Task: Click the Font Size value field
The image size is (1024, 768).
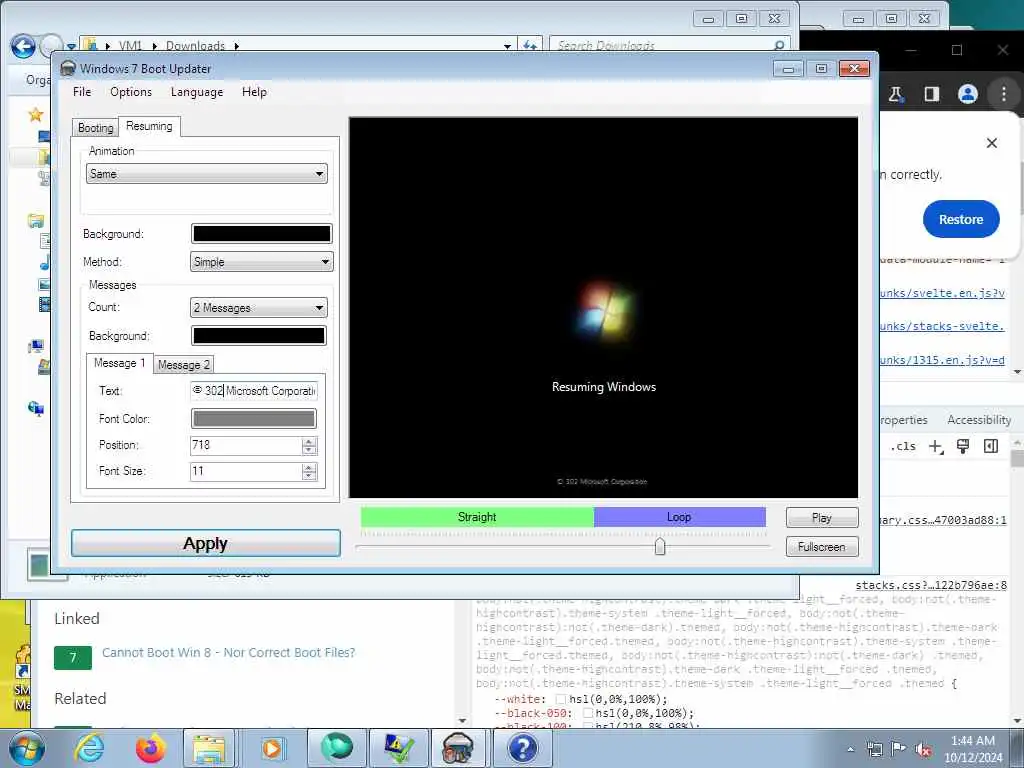Action: coord(246,471)
